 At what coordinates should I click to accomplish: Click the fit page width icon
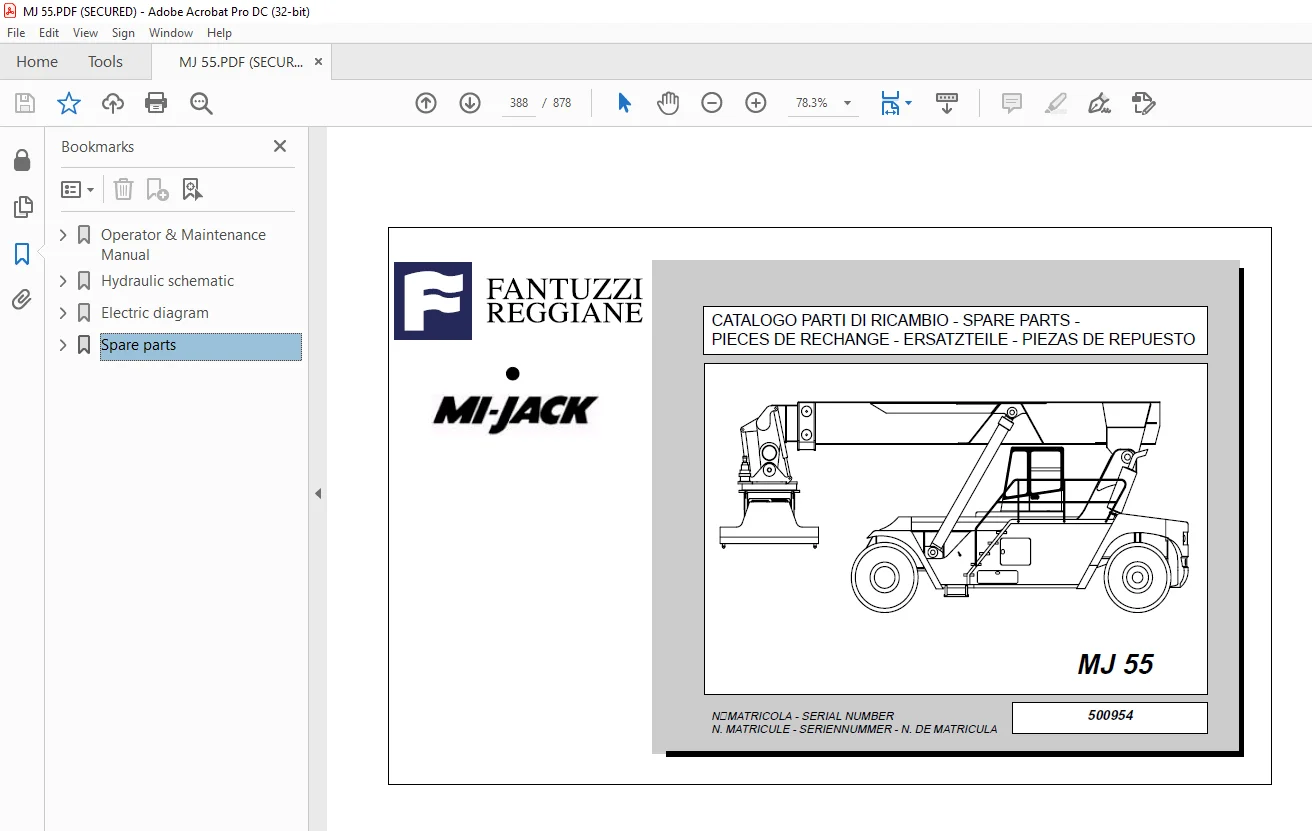(890, 103)
